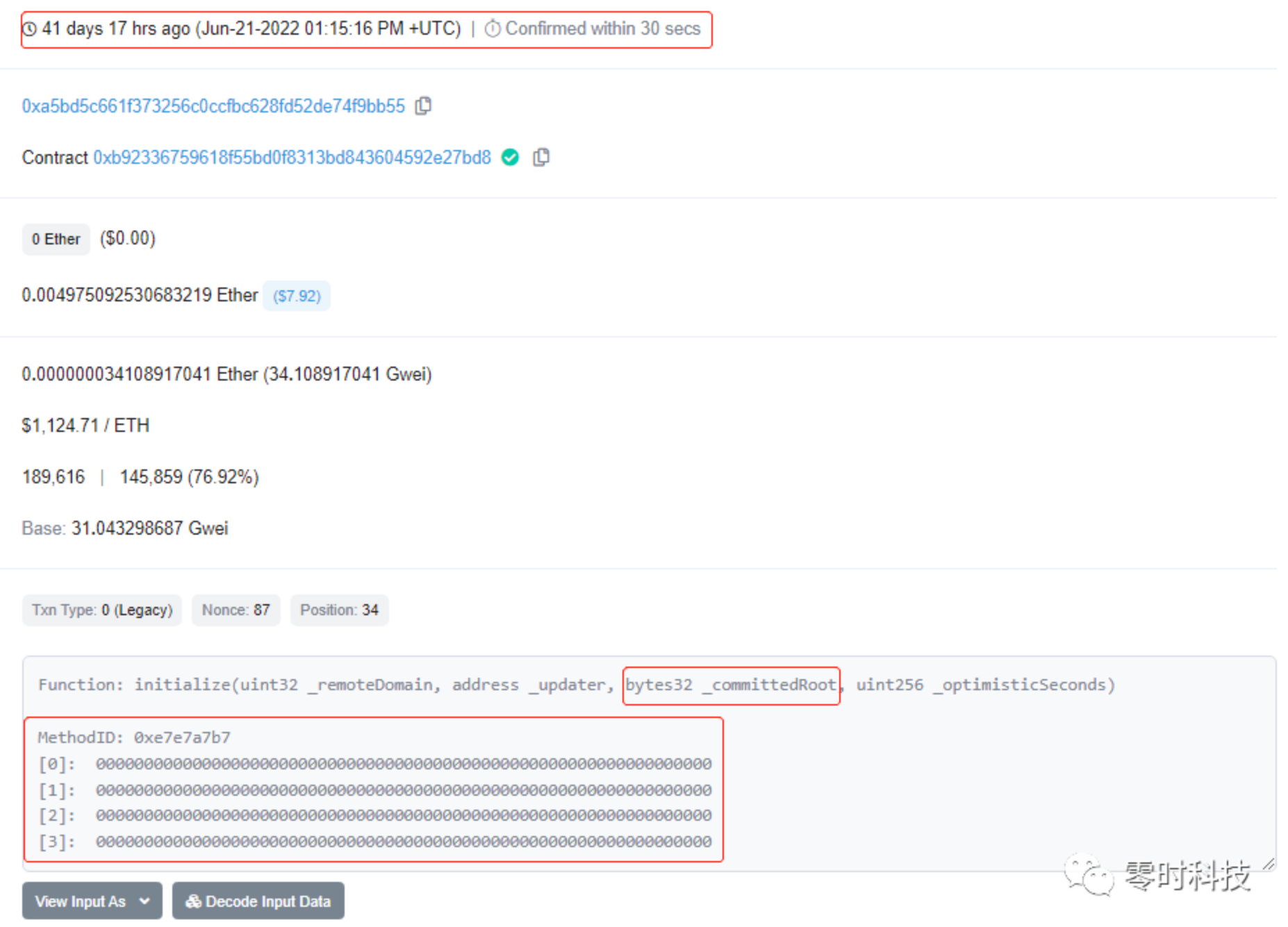This screenshot has height=927, width=1288.
Task: Select the Txn Type: 0 (Legacy) badge
Action: [x=102, y=610]
